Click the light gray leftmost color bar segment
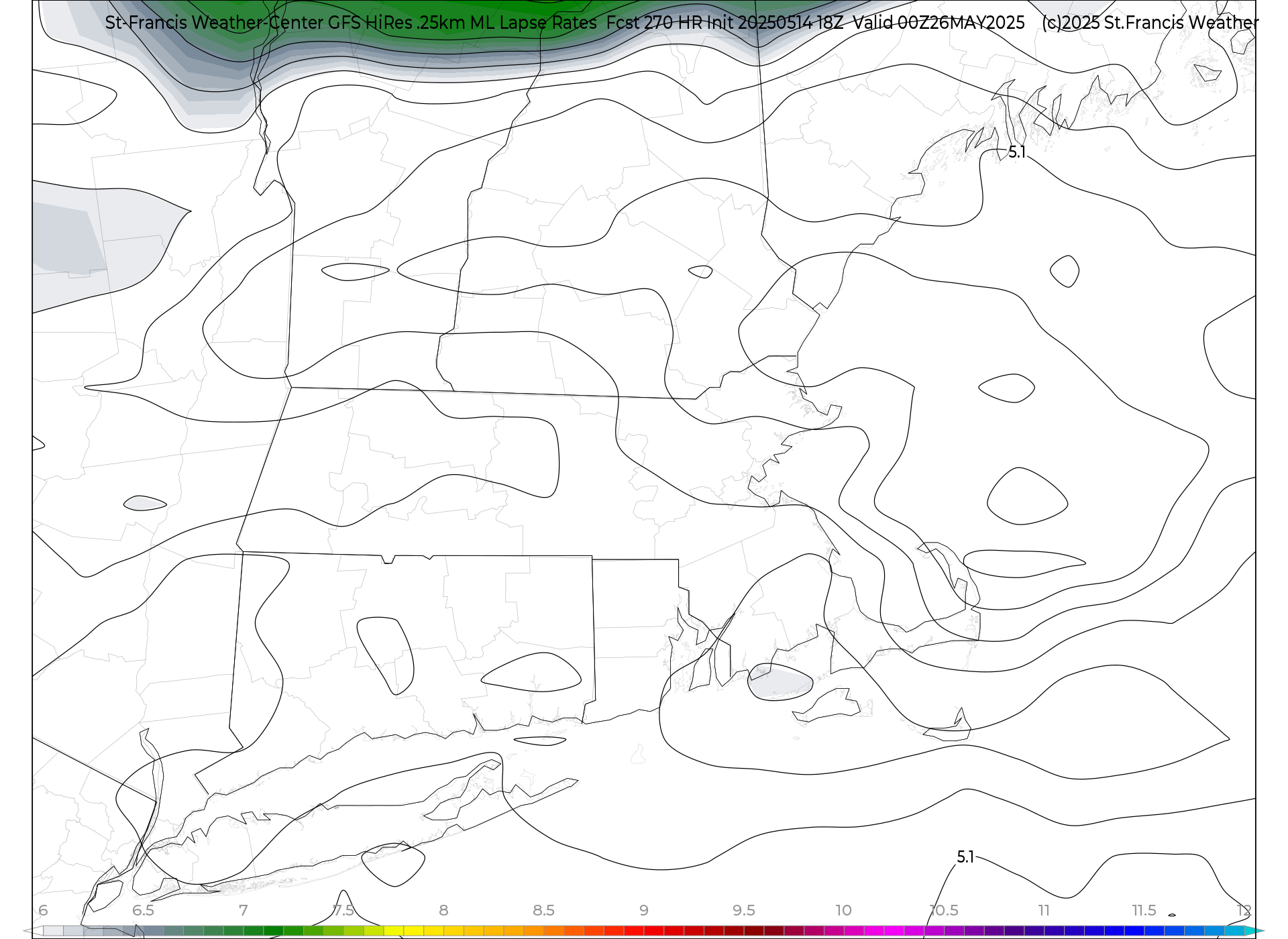This screenshot has height=939, width=1288. (53, 931)
